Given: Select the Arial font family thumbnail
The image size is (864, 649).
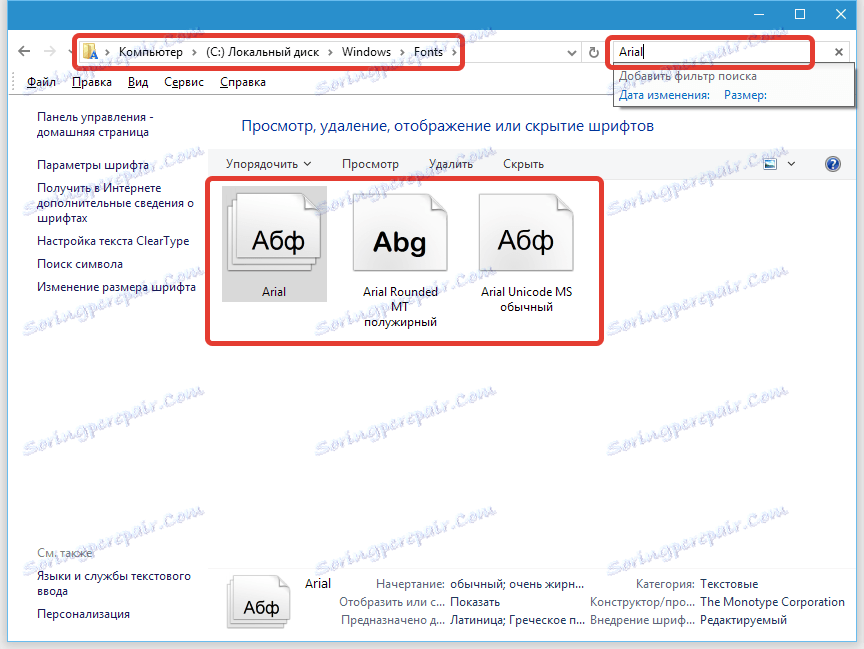Looking at the screenshot, I should (274, 244).
